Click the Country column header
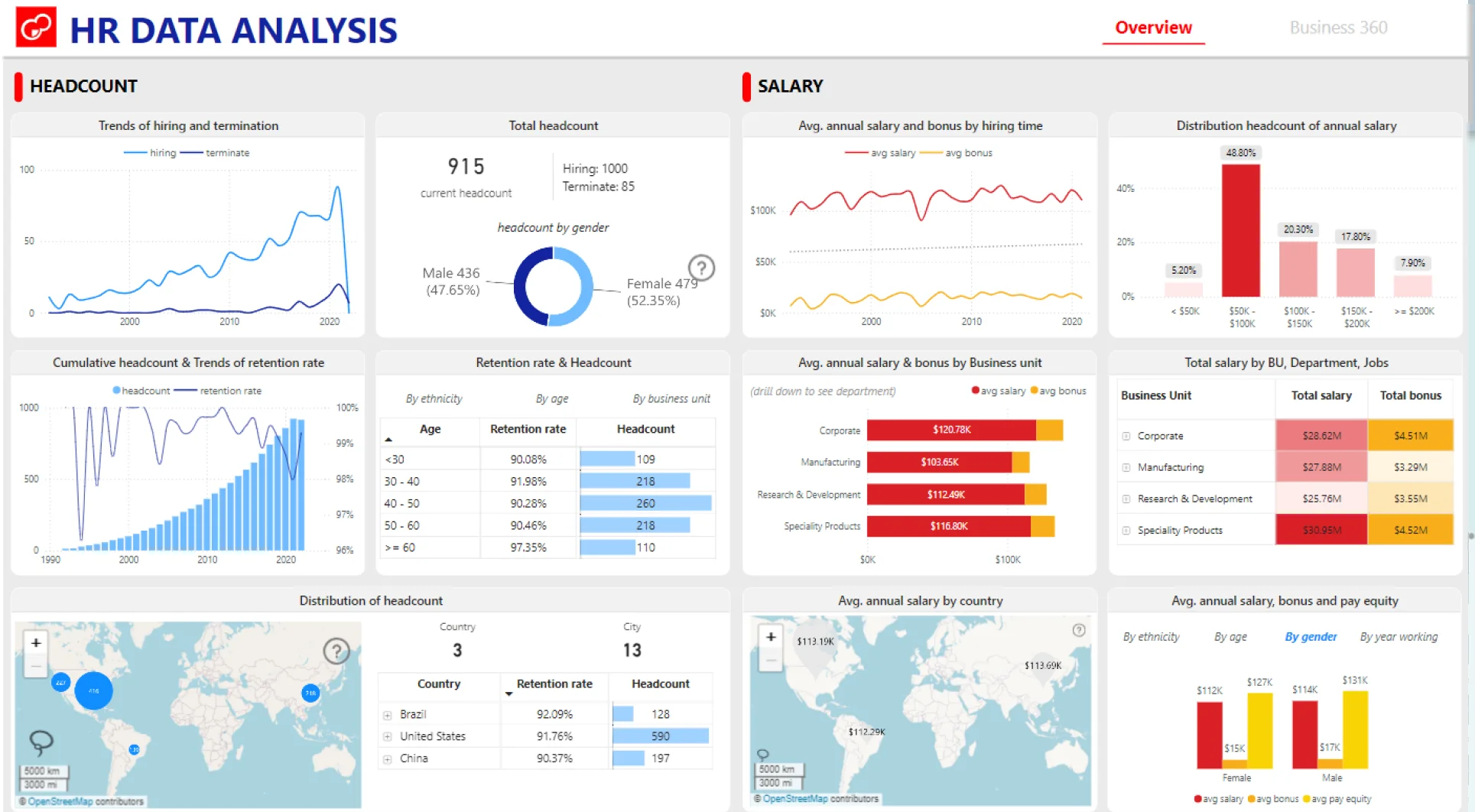 click(439, 684)
